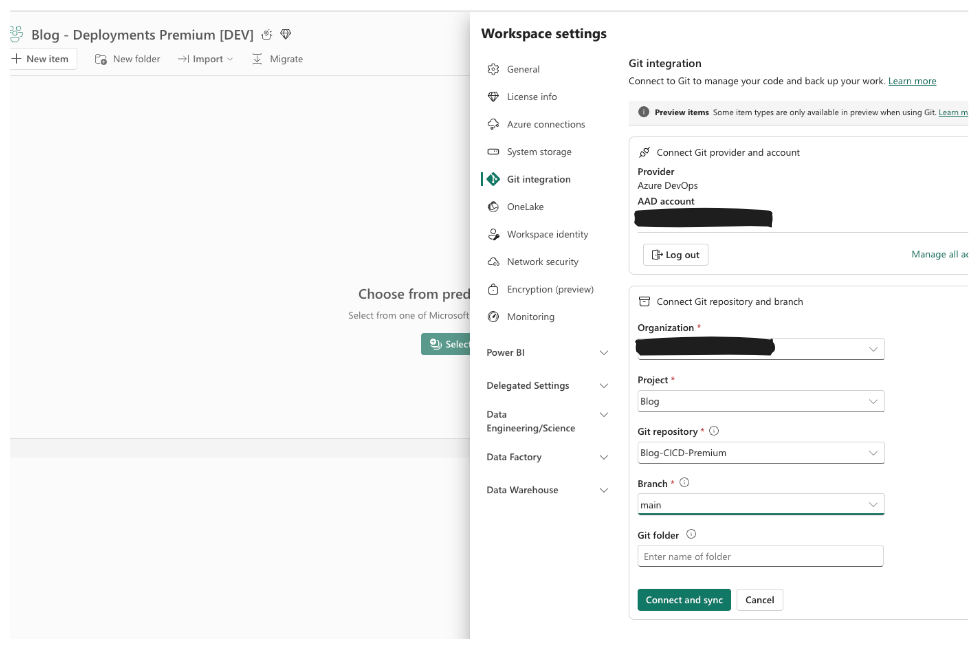Viewport: 978px width, 649px height.
Task: Open the Learn more link under Git integration
Action: 912,81
